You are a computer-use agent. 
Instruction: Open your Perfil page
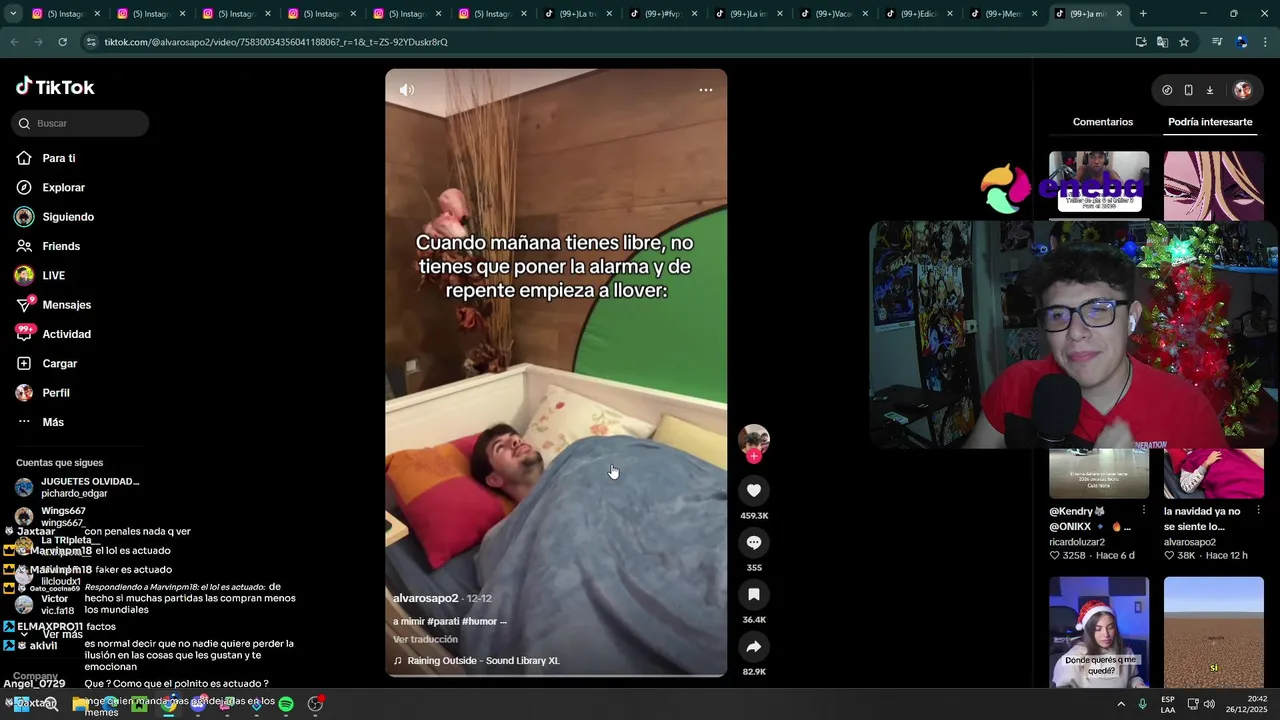[55, 393]
